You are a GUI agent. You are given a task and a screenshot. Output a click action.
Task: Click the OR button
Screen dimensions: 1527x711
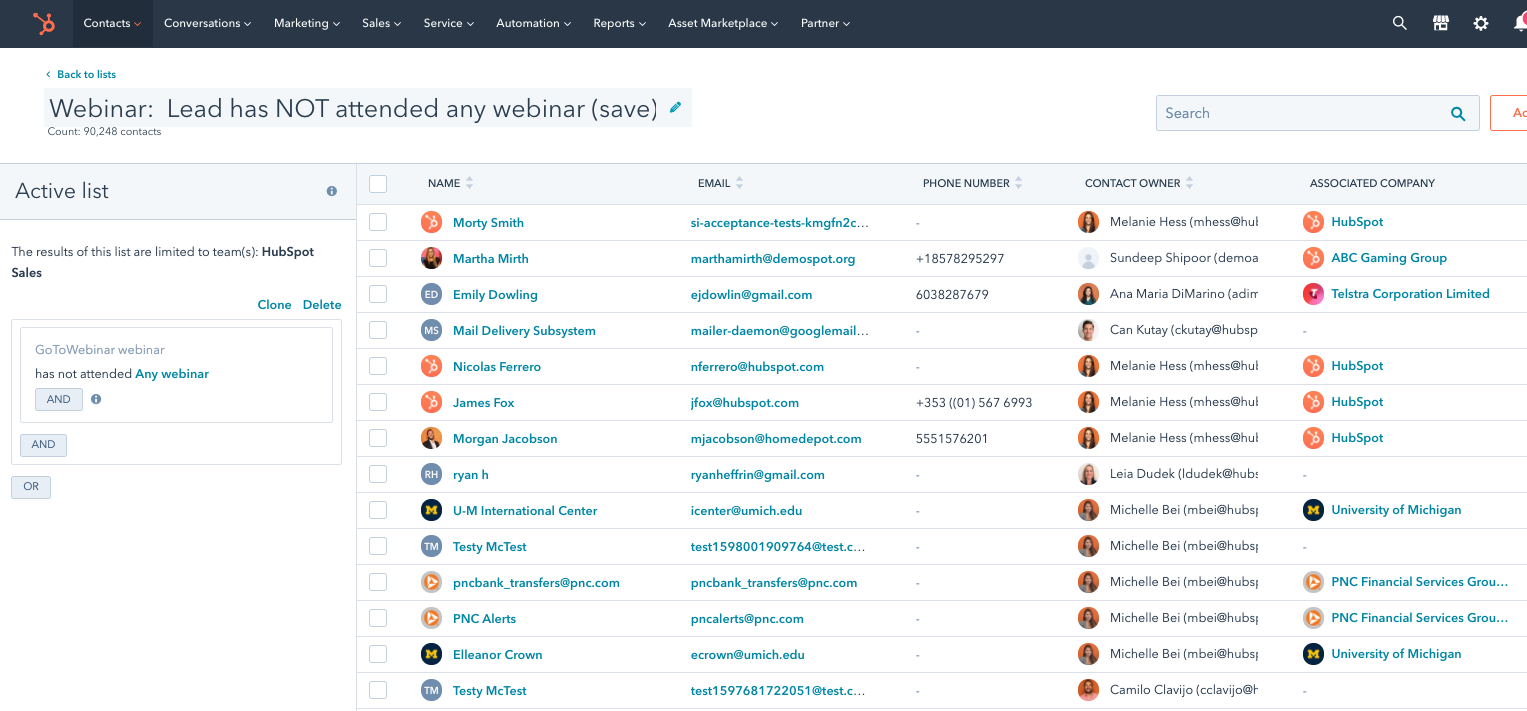point(31,487)
